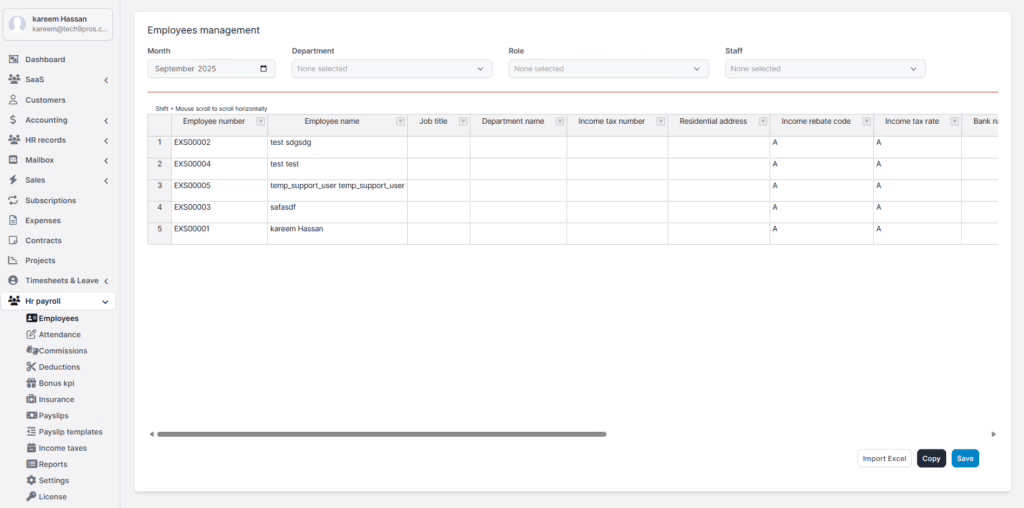Screen dimensions: 1024x508
Task: Click the Insurance medical kit icon
Action: tap(31, 399)
